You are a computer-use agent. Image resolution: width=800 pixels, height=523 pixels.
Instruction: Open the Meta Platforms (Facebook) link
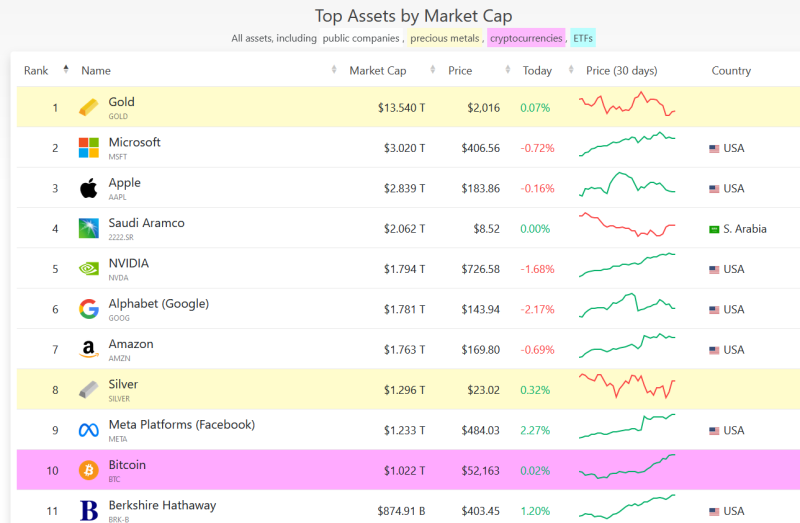[x=182, y=425]
